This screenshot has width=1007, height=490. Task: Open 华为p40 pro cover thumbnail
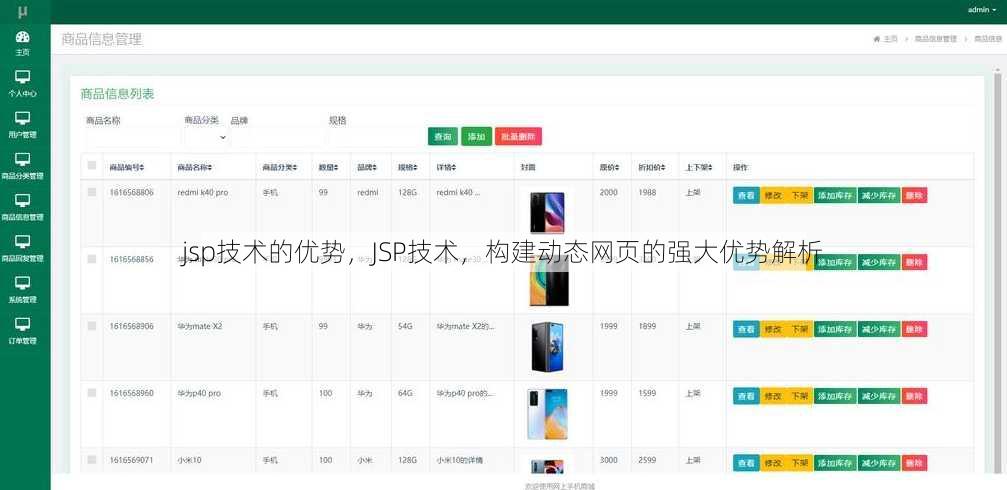coord(547,414)
